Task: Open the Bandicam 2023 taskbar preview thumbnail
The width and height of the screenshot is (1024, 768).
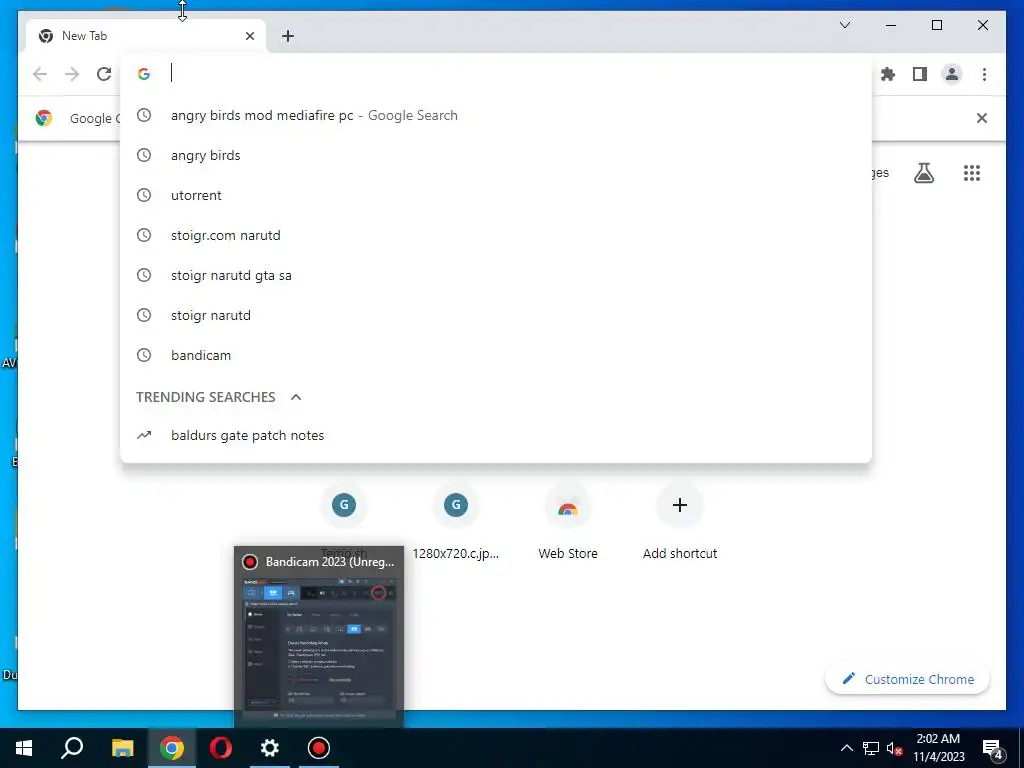Action: pyautogui.click(x=319, y=647)
